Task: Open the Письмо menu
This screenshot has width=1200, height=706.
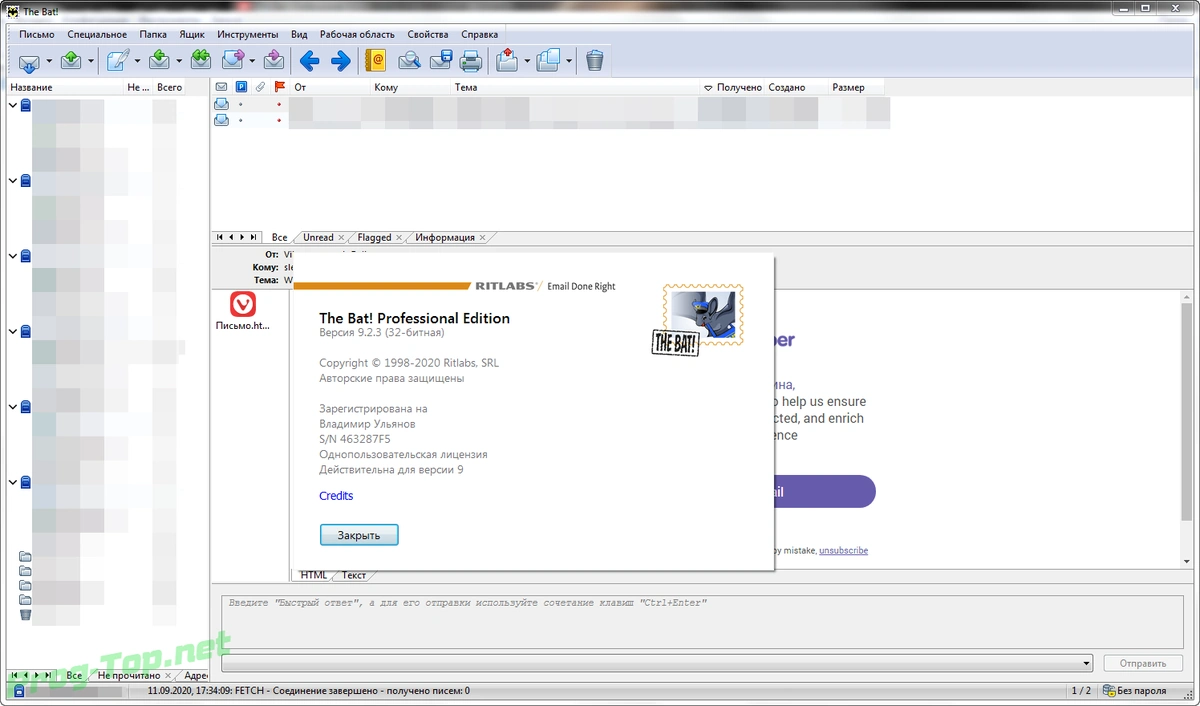Action: tap(37, 34)
